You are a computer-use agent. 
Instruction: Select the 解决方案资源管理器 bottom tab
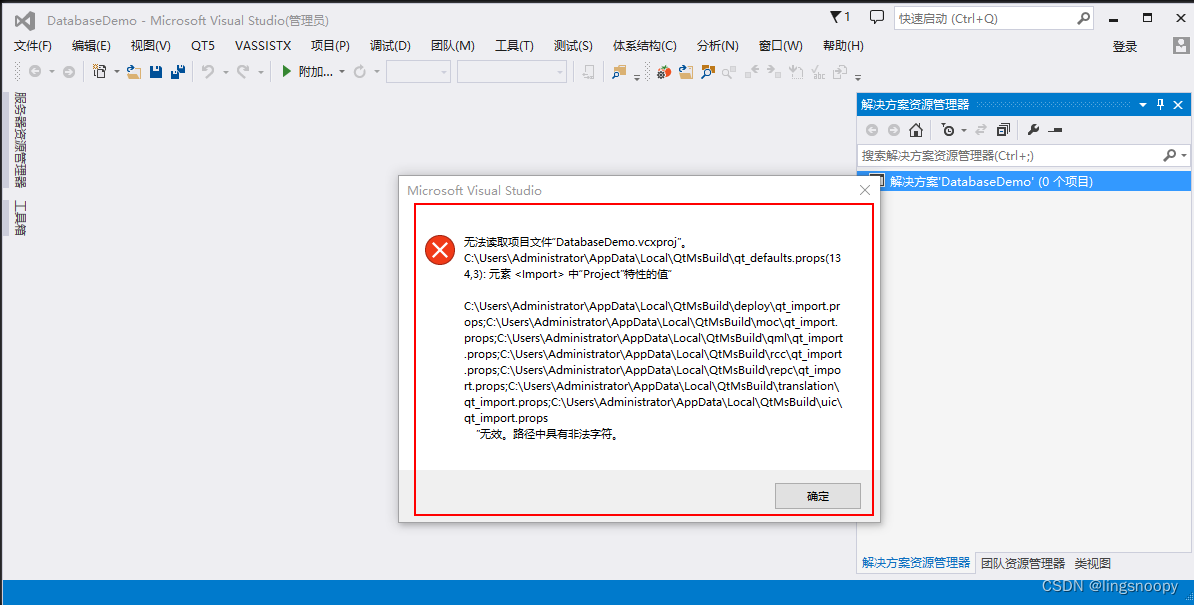coord(915,562)
